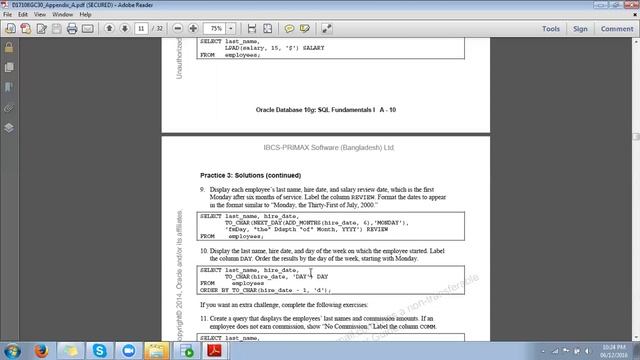
Task: Click the Fit One Full Page icon
Action: [267, 29]
